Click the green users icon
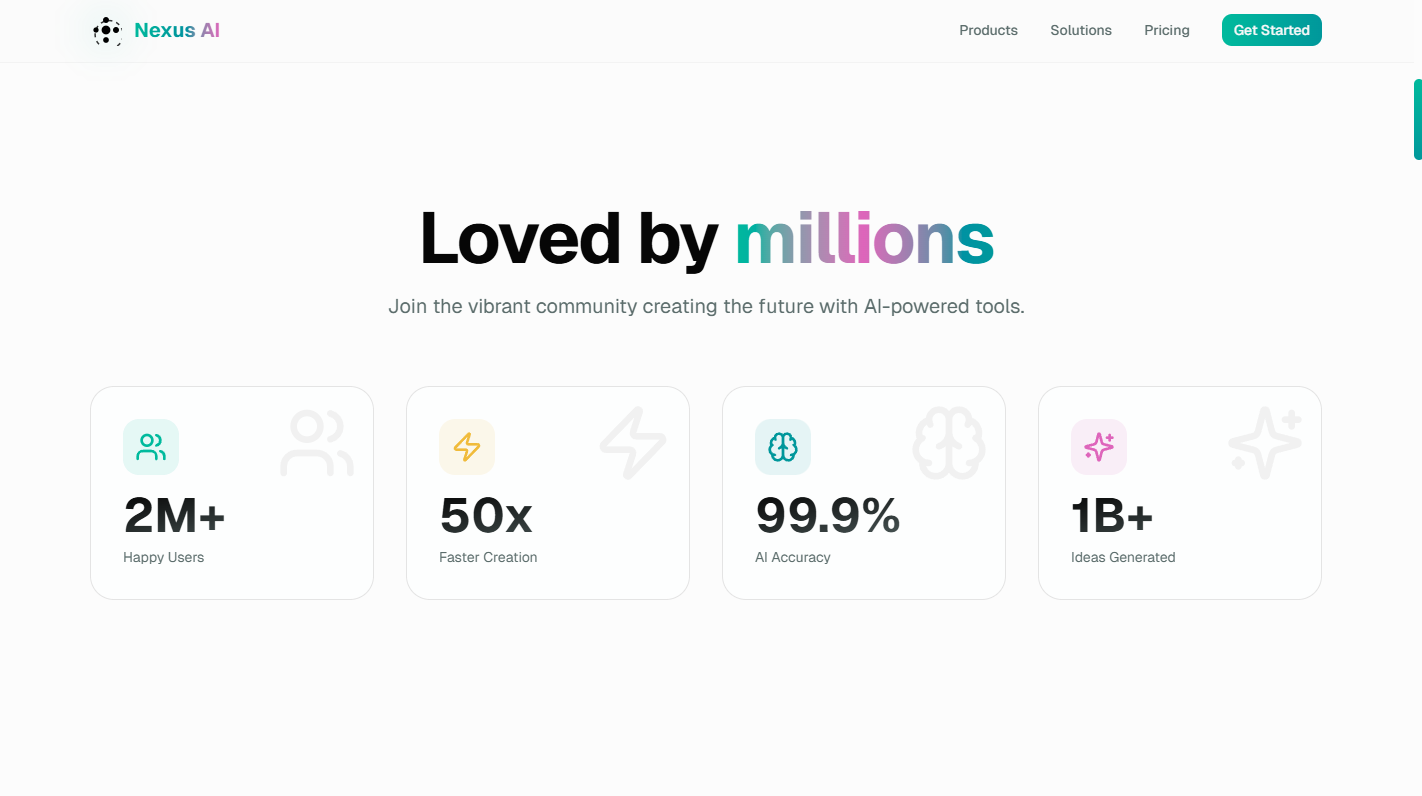The image size is (1422, 796). [151, 447]
